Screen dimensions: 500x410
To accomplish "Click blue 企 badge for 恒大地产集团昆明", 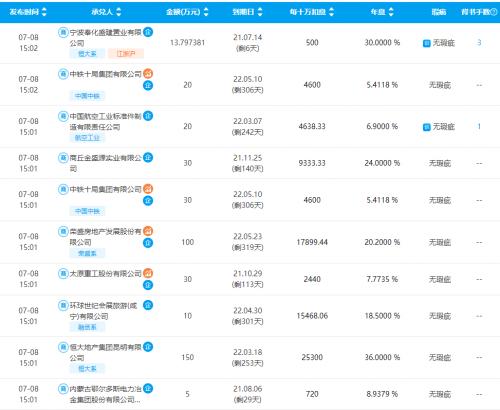I will pyautogui.click(x=148, y=347).
